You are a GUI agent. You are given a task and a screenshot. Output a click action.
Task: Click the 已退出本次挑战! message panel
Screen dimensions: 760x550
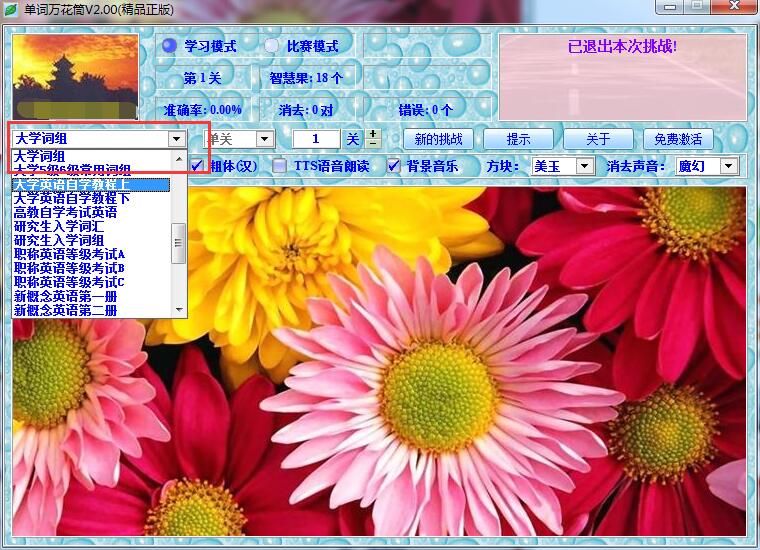622,77
